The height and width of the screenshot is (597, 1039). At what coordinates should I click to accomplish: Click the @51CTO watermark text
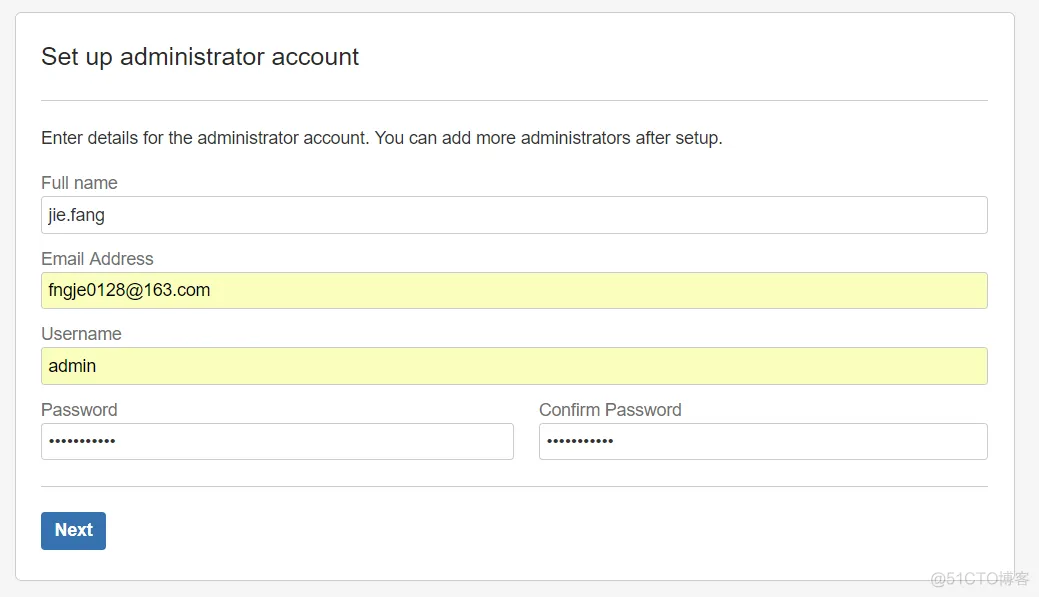pos(979,578)
